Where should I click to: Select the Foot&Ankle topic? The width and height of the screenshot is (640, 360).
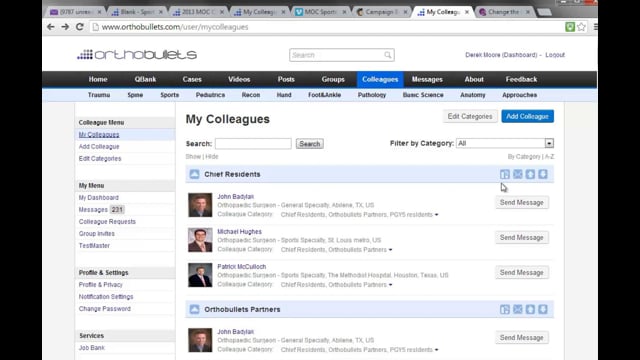click(324, 95)
